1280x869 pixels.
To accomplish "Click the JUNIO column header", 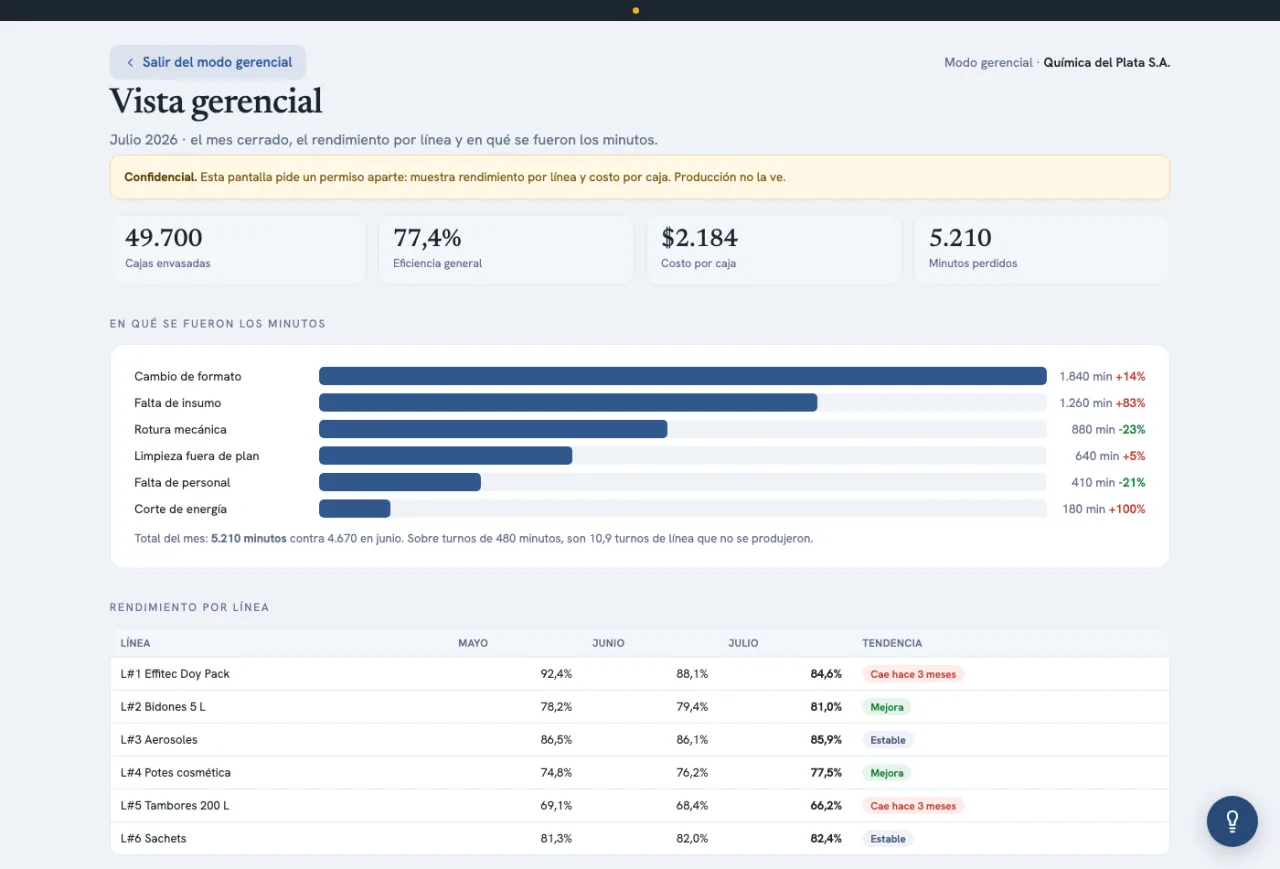I will click(x=608, y=643).
